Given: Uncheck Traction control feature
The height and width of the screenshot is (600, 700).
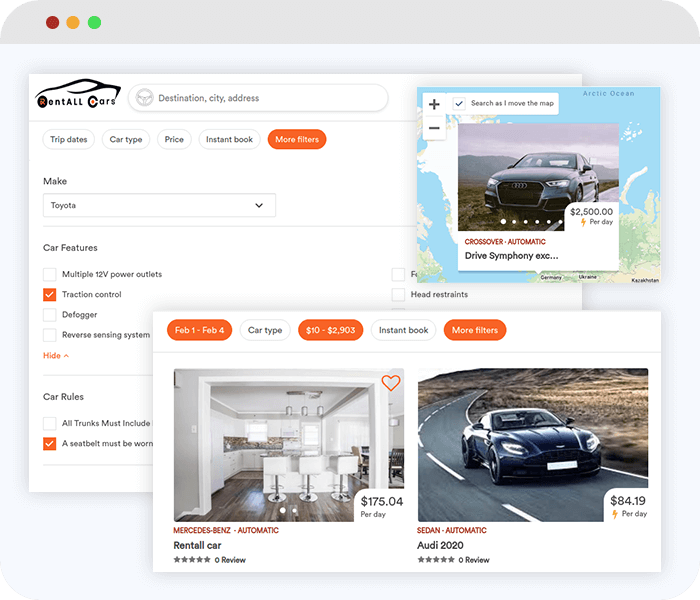Looking at the screenshot, I should coord(50,295).
